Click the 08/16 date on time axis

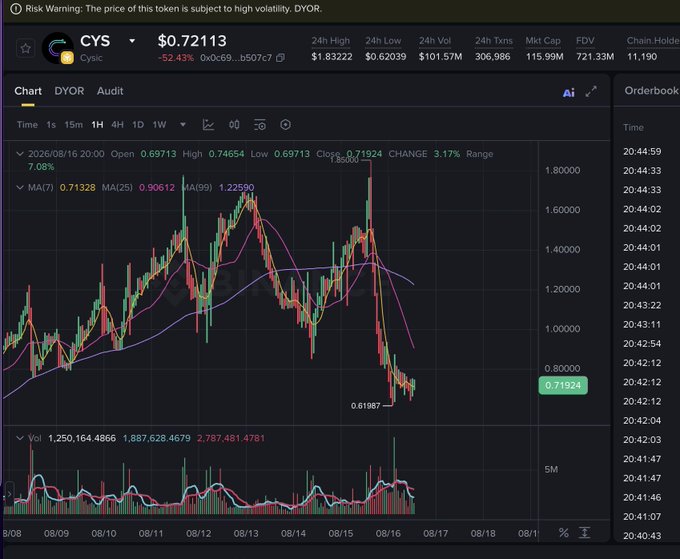[x=388, y=533]
